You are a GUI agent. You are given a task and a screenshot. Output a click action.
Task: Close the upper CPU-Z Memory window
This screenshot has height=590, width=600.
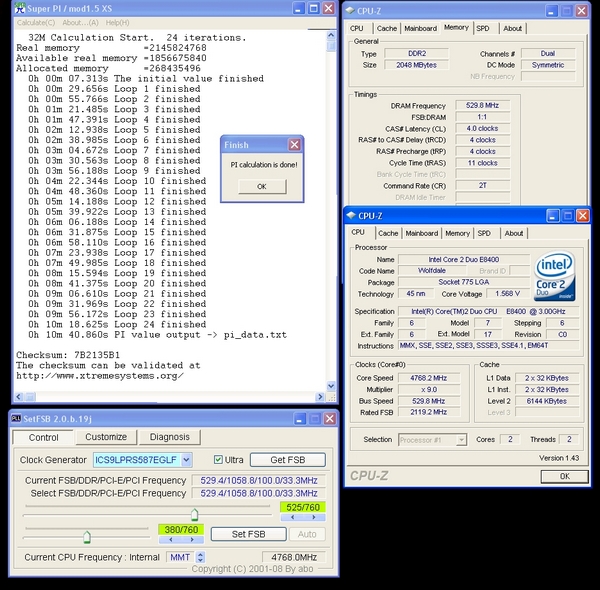coord(581,11)
